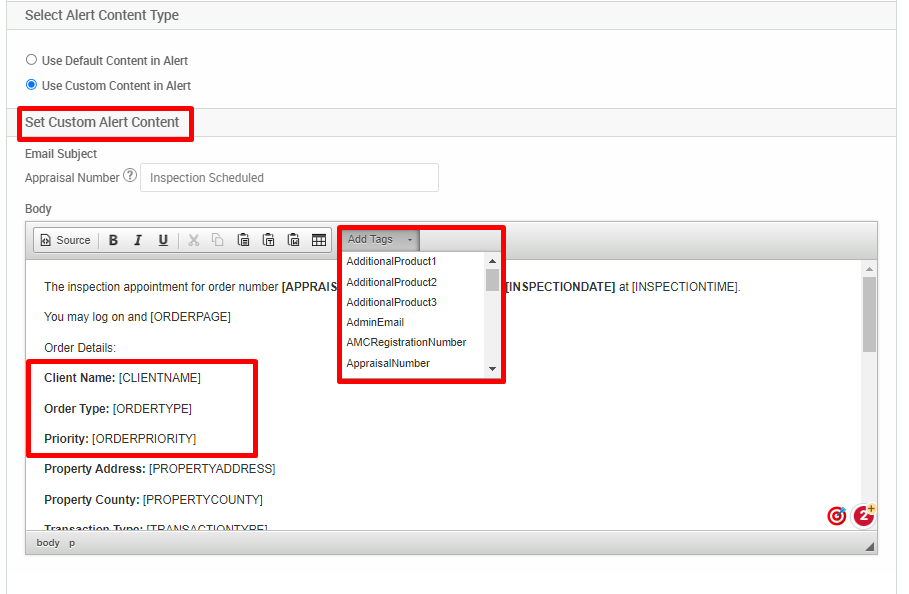Apply Italic formatting in the editor
909x594 pixels.
point(138,240)
